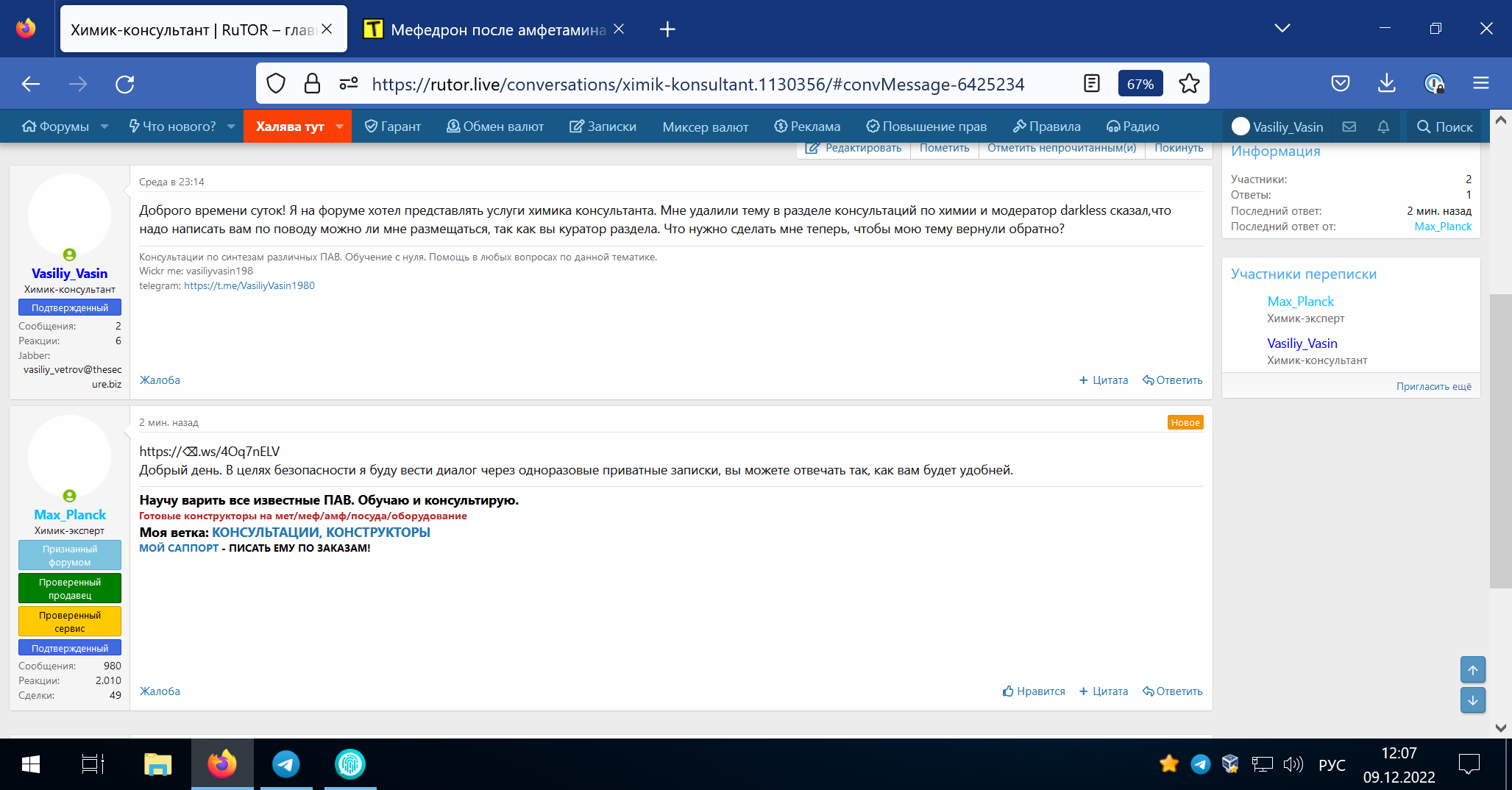Expand the Что нового? menu arrow
The width and height of the screenshot is (1512, 790).
(x=231, y=127)
